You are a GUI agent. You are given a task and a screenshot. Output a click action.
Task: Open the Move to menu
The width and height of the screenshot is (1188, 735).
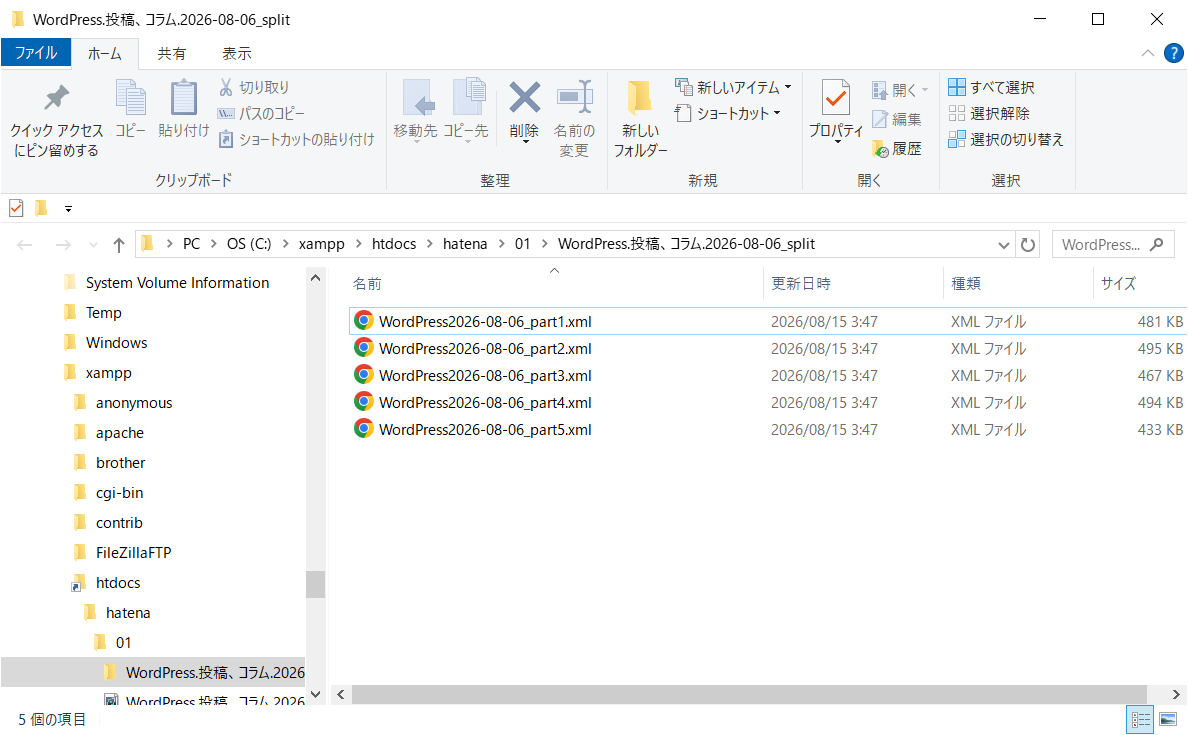tap(415, 111)
